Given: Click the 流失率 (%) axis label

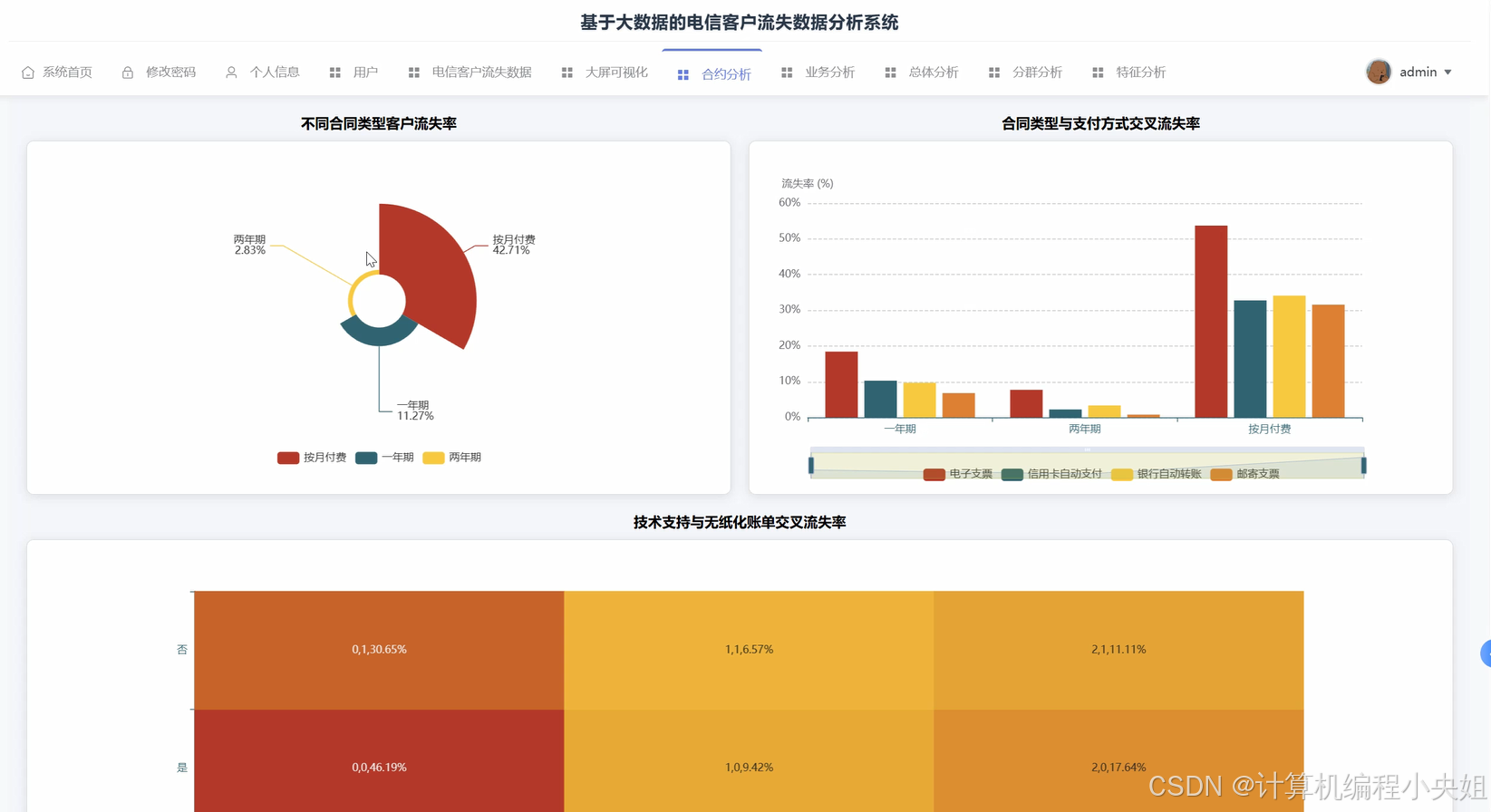Looking at the screenshot, I should (x=808, y=183).
